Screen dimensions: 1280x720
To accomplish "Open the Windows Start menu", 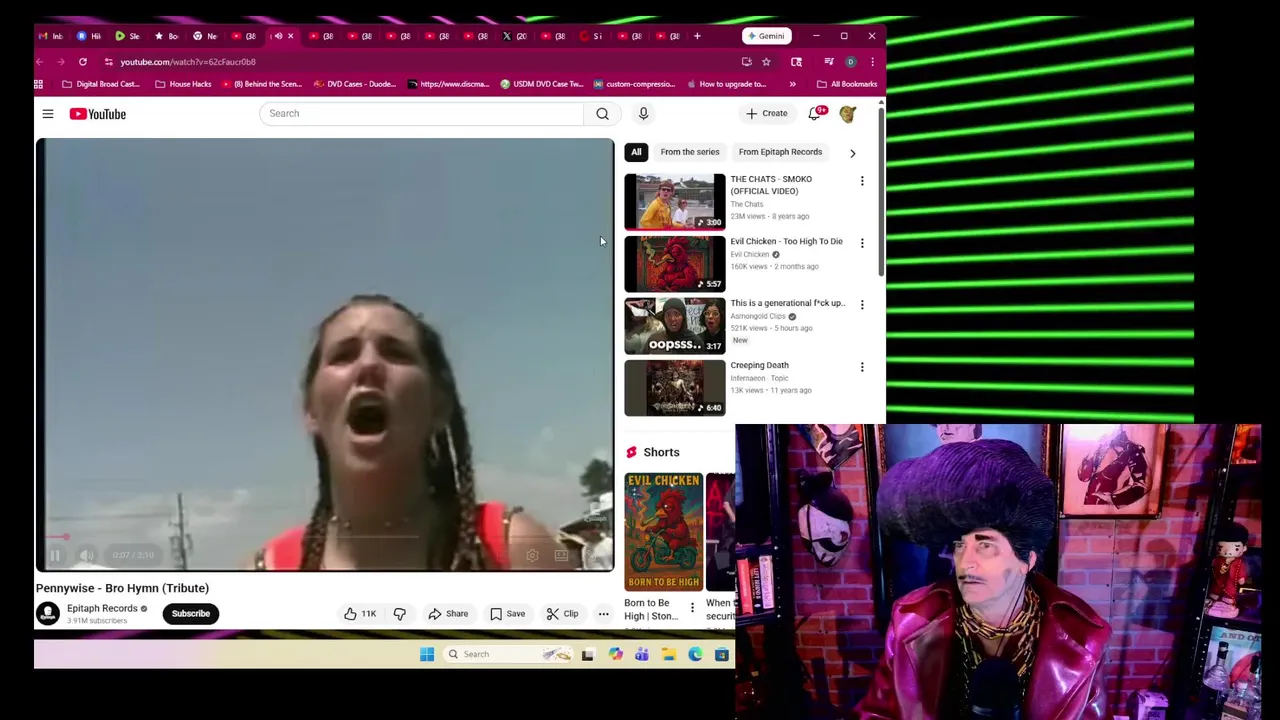I will click(427, 654).
